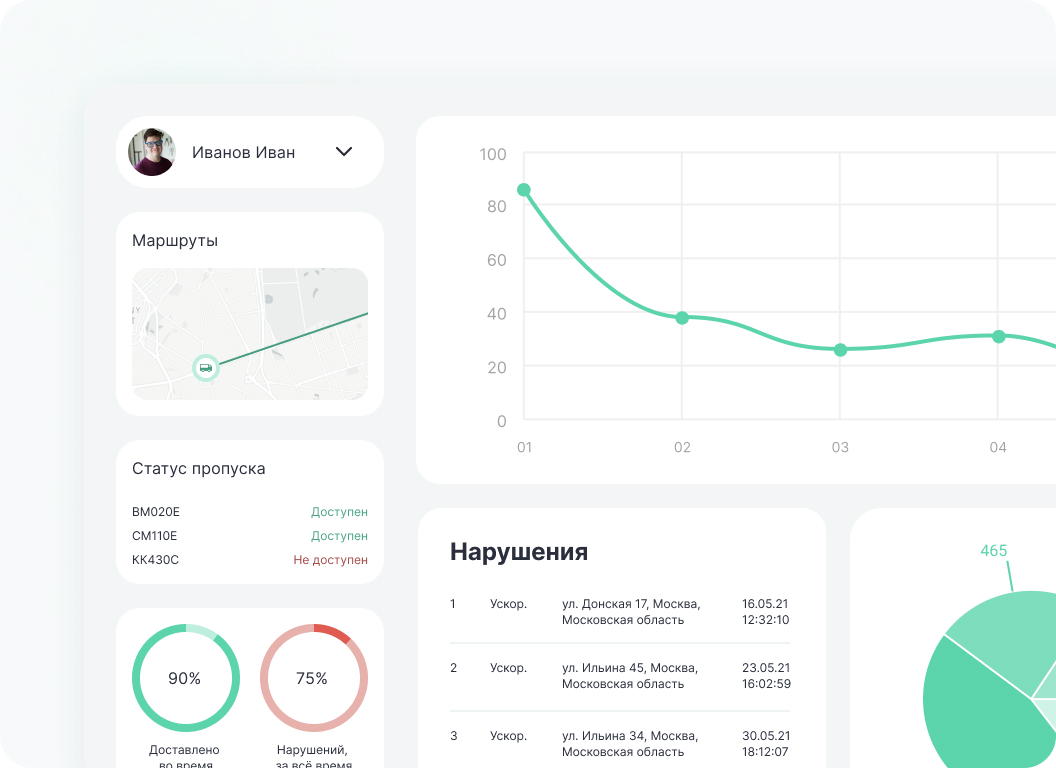This screenshot has height=768, width=1056.
Task: Click timestamp 23.05.21 16:02:59
Action: pos(766,676)
